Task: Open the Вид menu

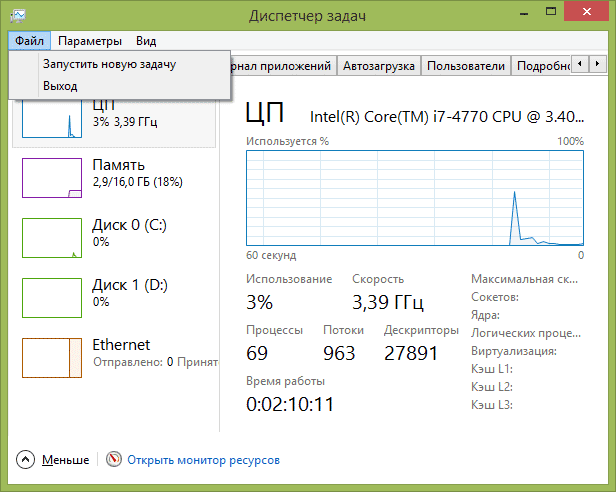Action: (x=146, y=41)
